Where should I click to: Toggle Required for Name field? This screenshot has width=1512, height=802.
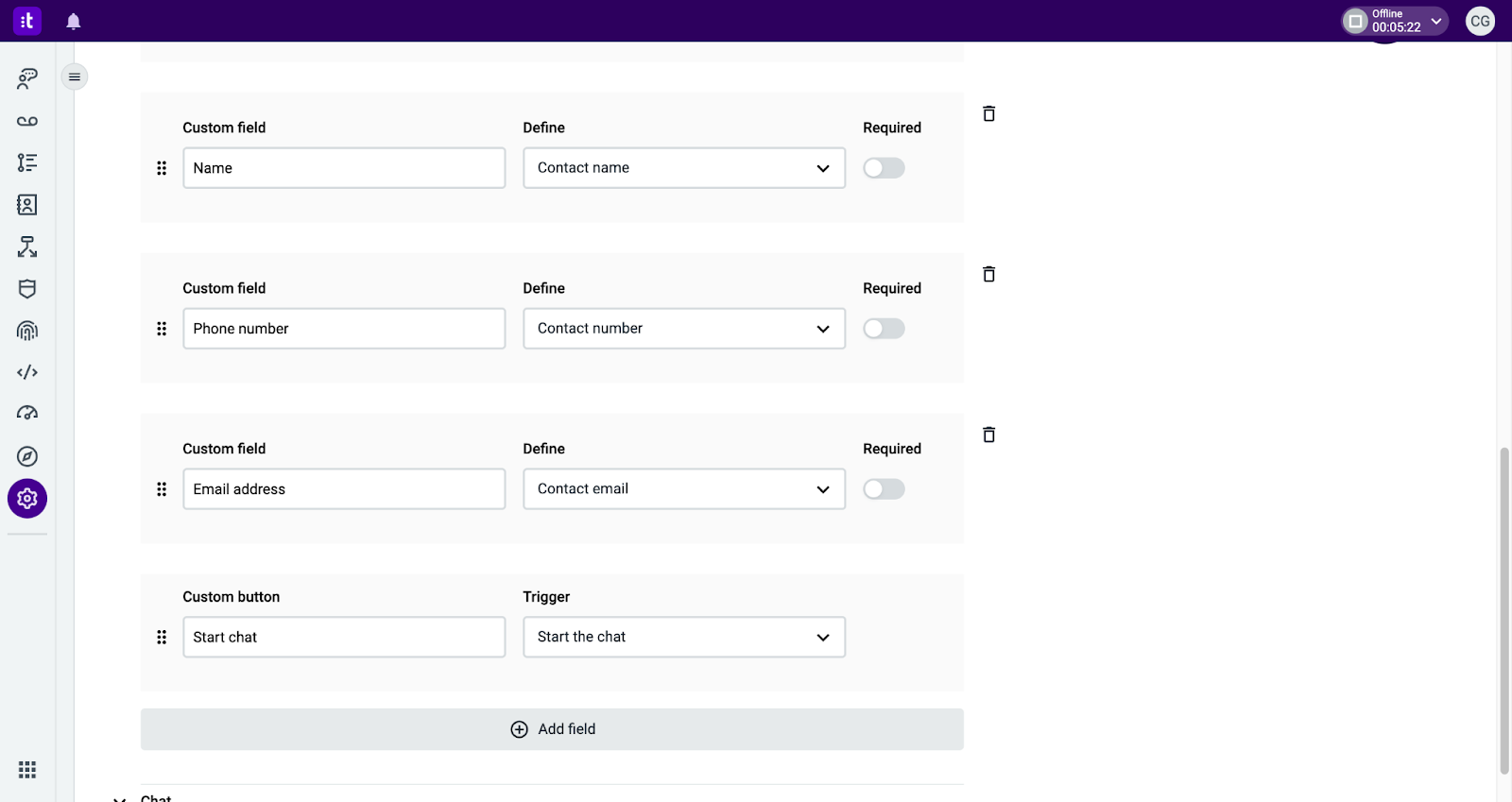point(884,168)
